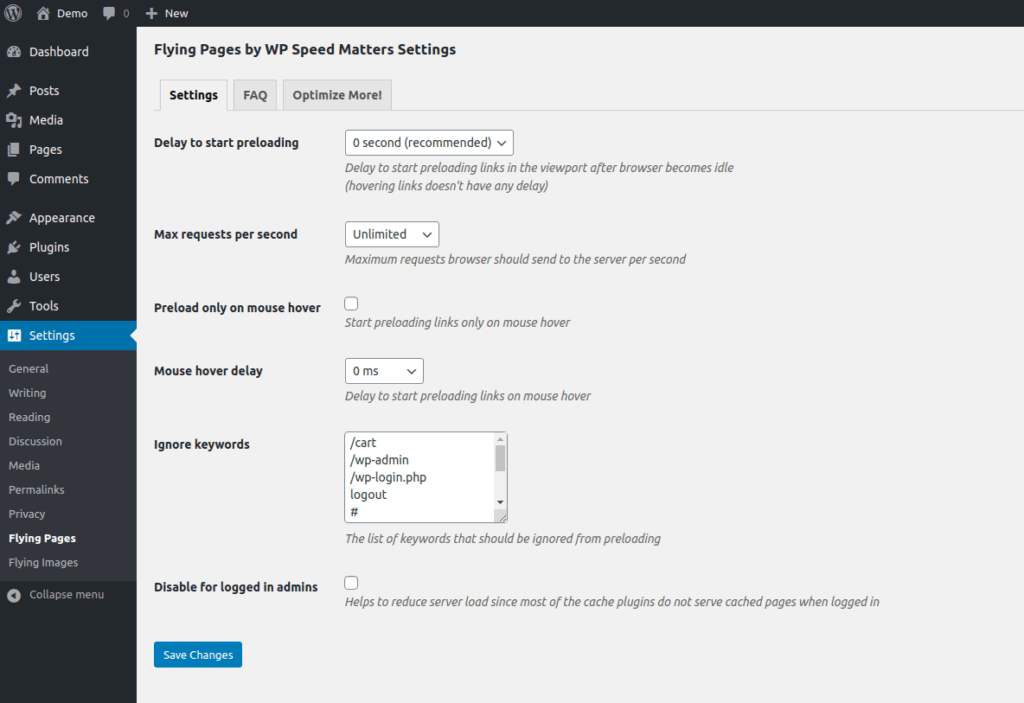Viewport: 1024px width, 703px height.
Task: Collapse the admin sidebar menu
Action: coord(55,594)
